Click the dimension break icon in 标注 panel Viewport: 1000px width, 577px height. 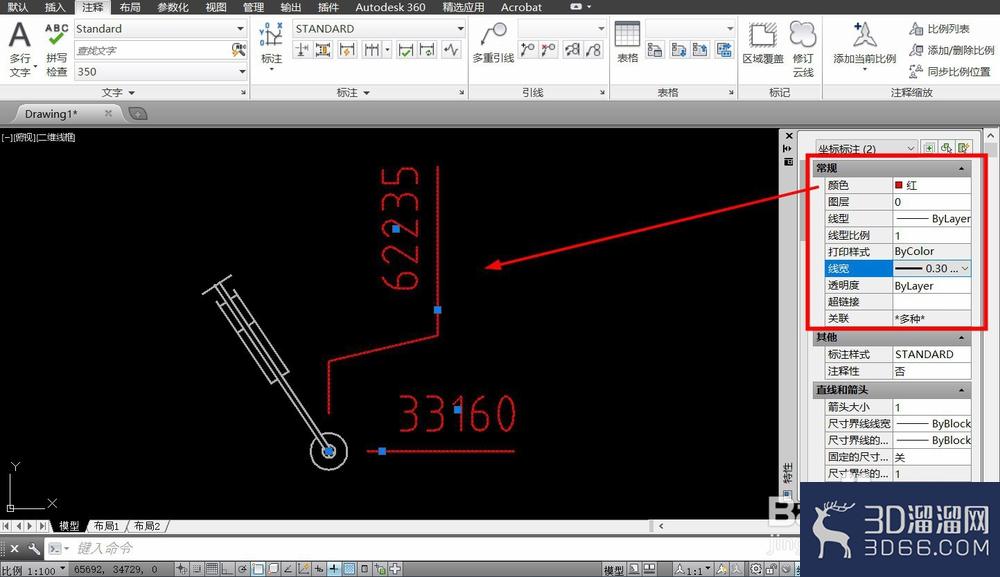point(302,50)
